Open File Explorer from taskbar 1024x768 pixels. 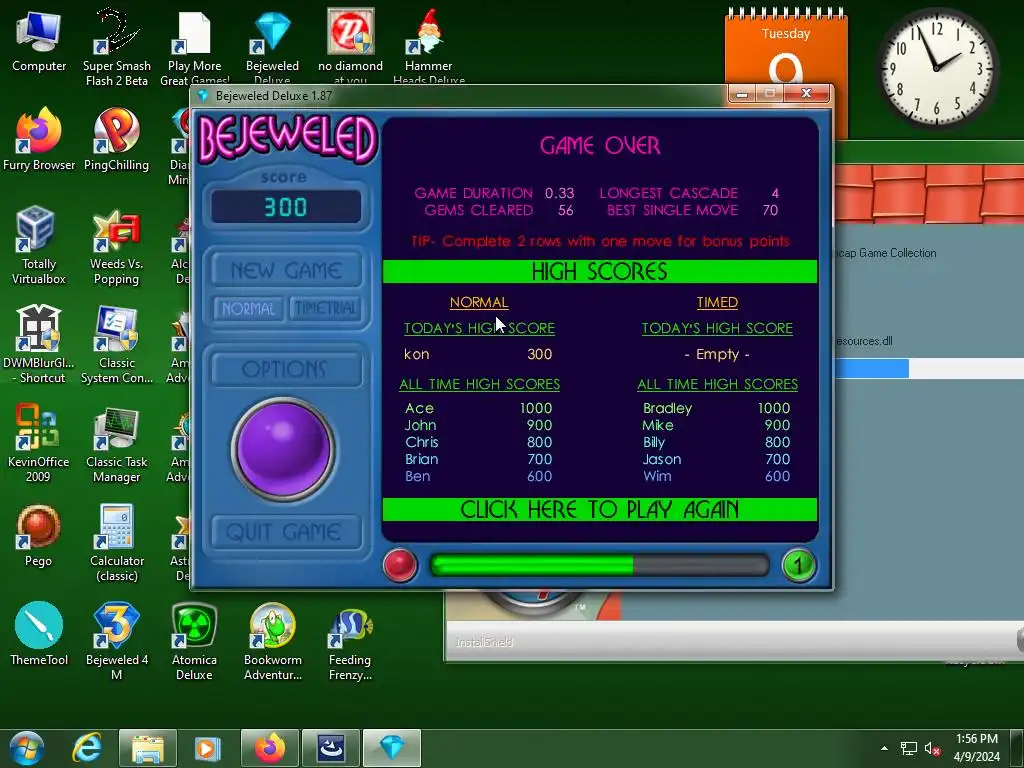click(x=148, y=748)
